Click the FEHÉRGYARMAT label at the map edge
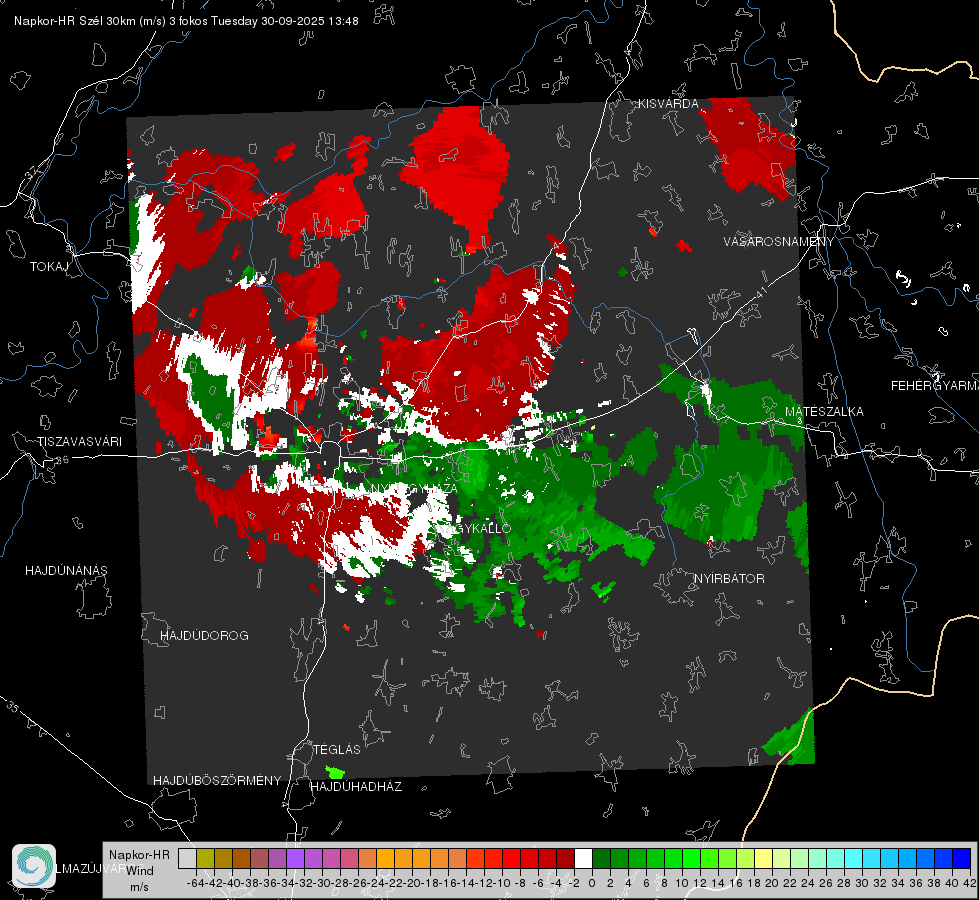 935,385
